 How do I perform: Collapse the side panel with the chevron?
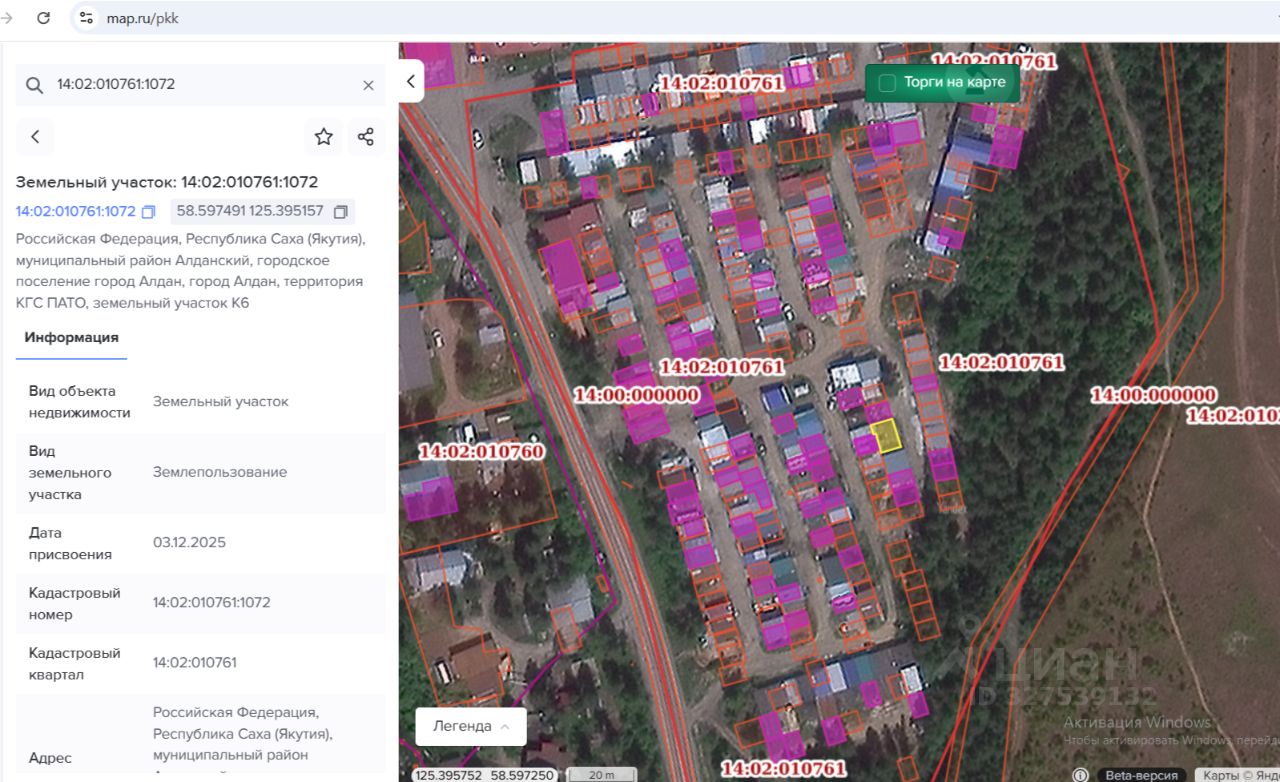pyautogui.click(x=411, y=81)
